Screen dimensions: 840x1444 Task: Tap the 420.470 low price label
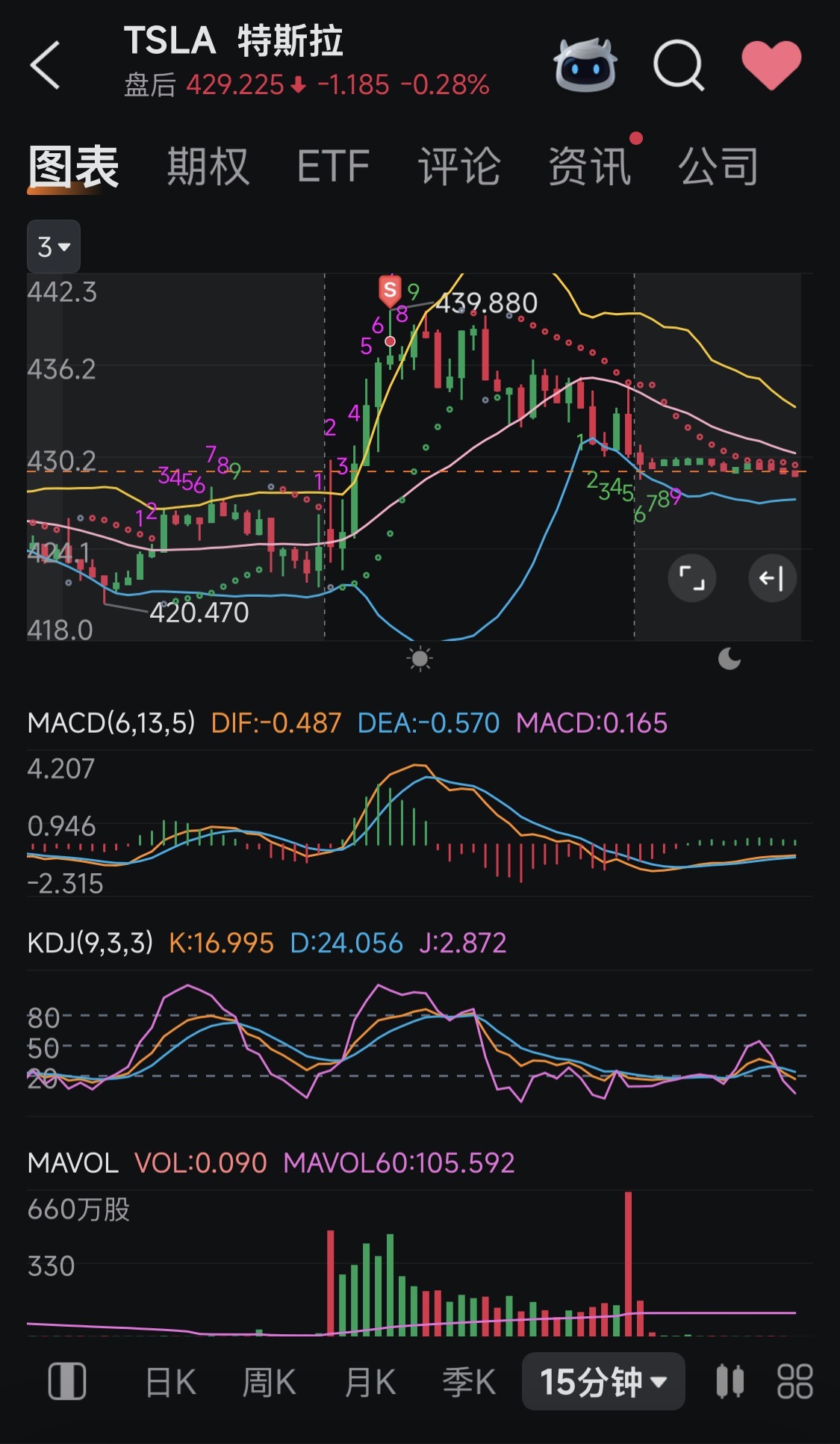click(x=199, y=613)
